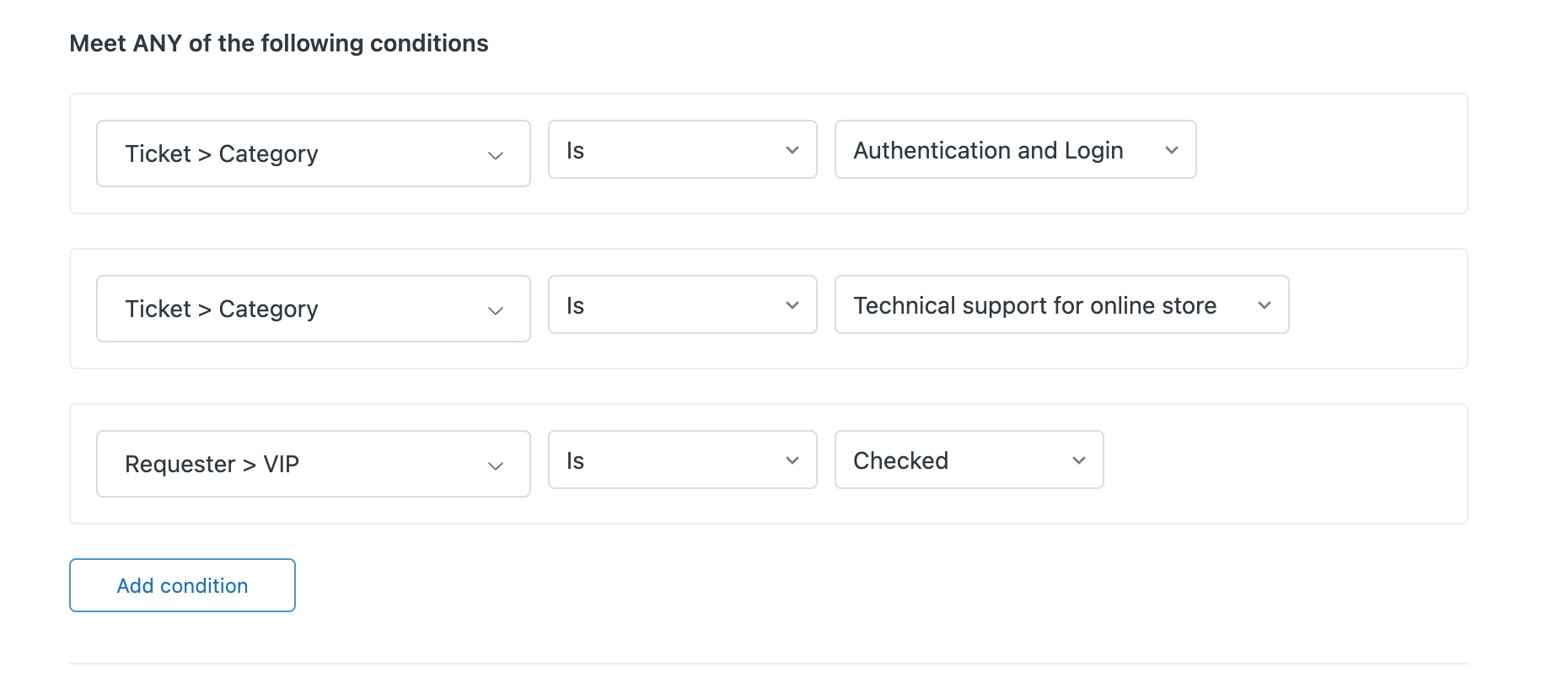Open the Requester > VIP field dropdown

[313, 464]
